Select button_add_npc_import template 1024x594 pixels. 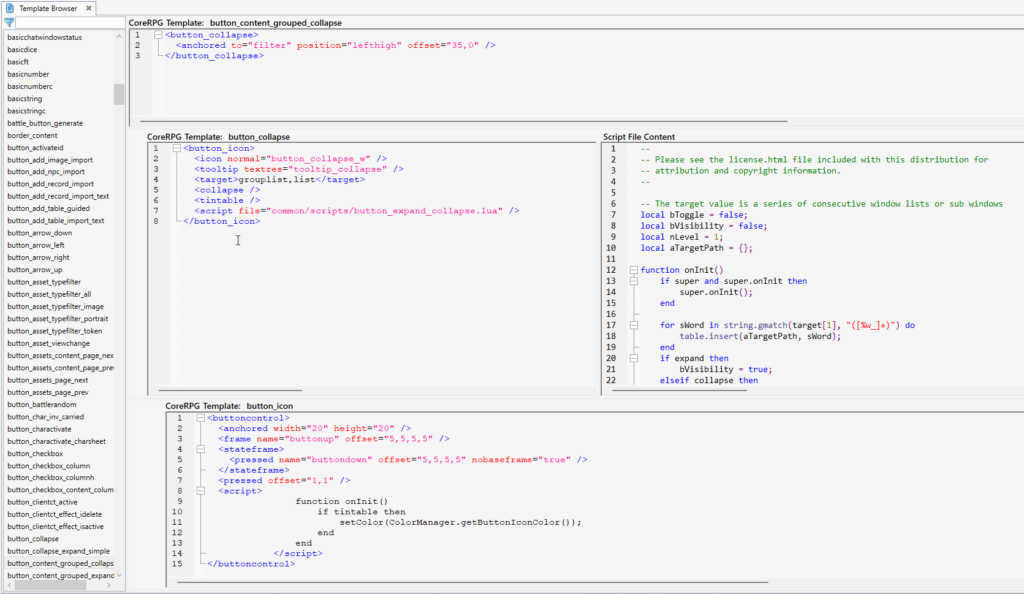[46, 172]
